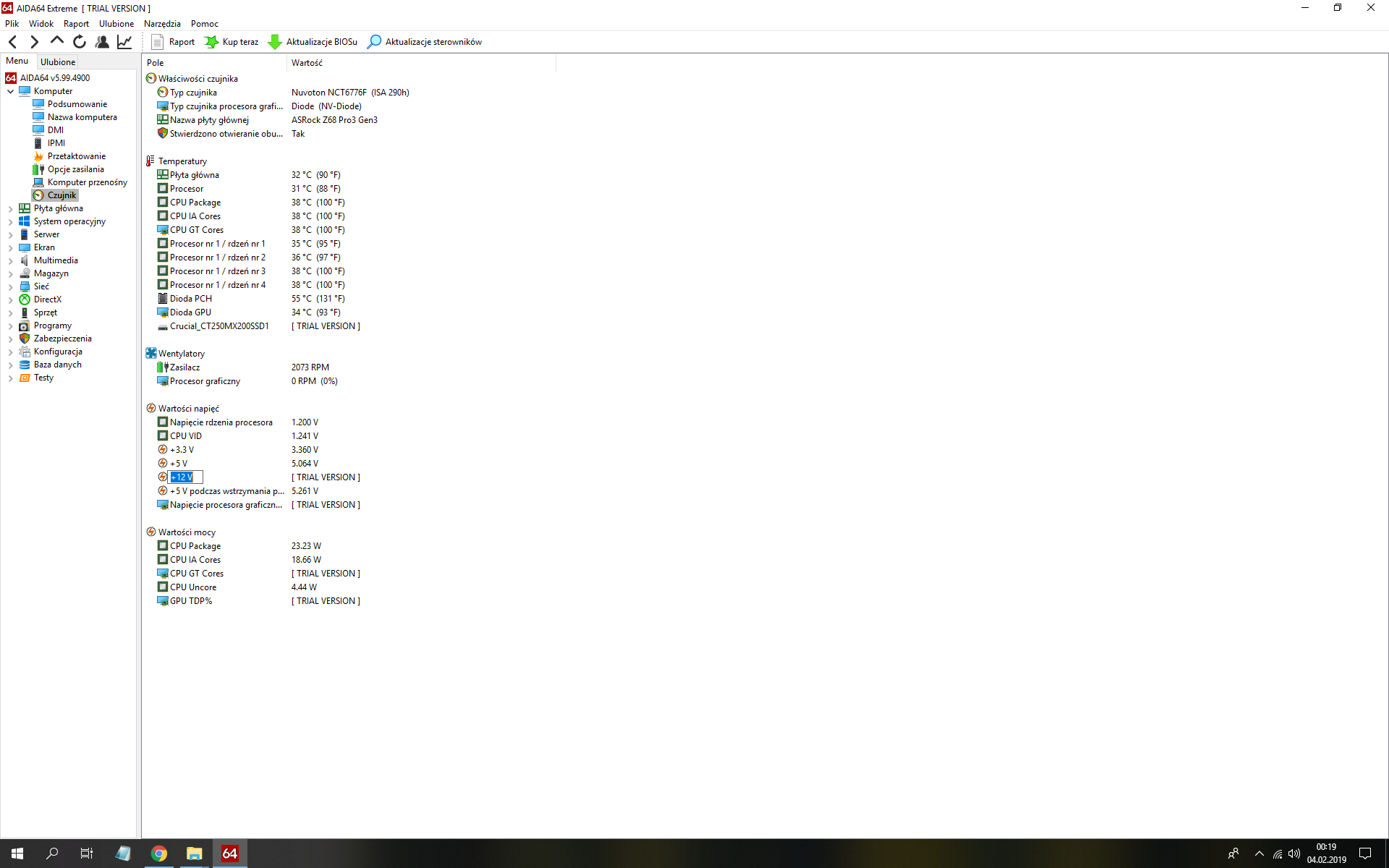Expand the DirectX tree node

[11, 300]
